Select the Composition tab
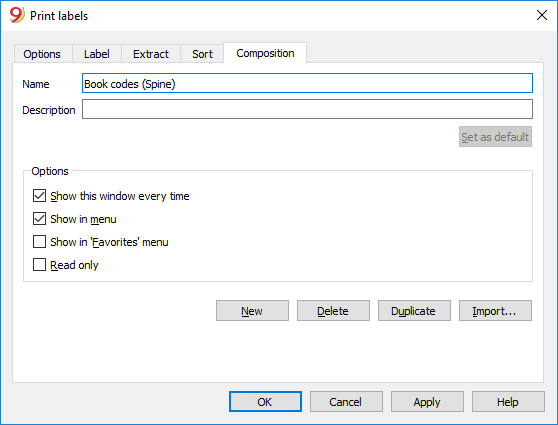This screenshot has height=425, width=558. pos(265,53)
